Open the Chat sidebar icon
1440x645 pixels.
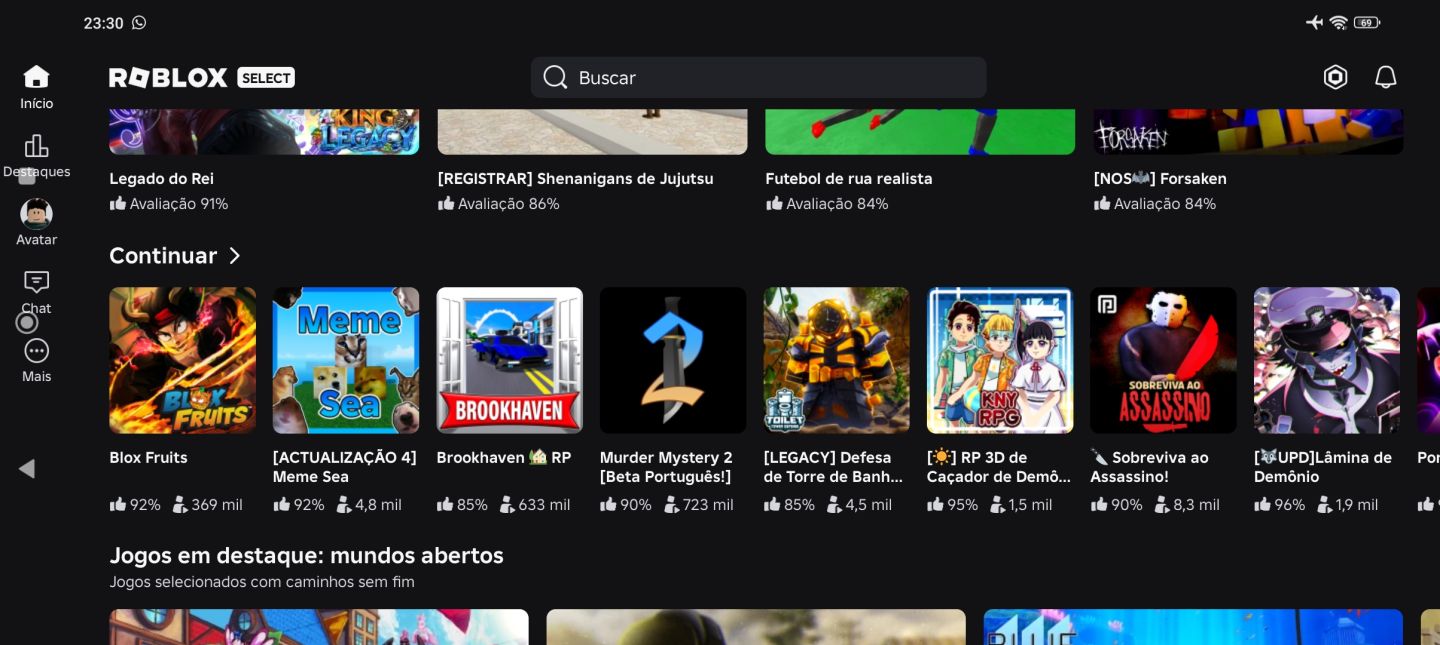tap(36, 282)
